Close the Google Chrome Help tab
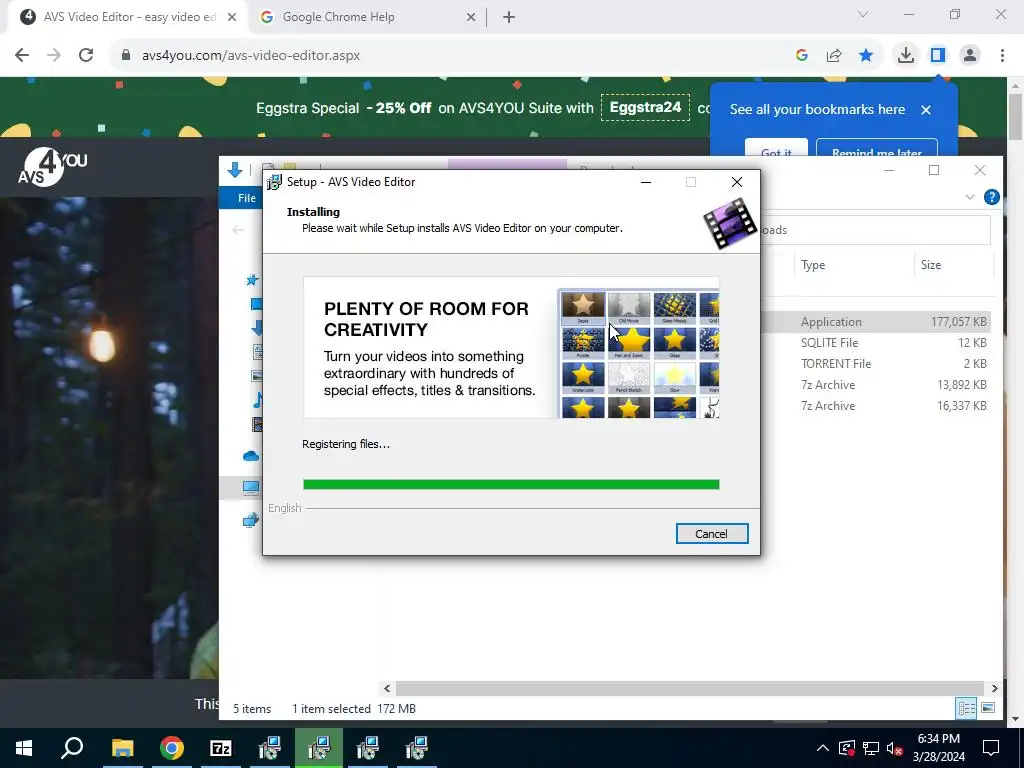Viewport: 1024px width, 768px height. coord(471,18)
